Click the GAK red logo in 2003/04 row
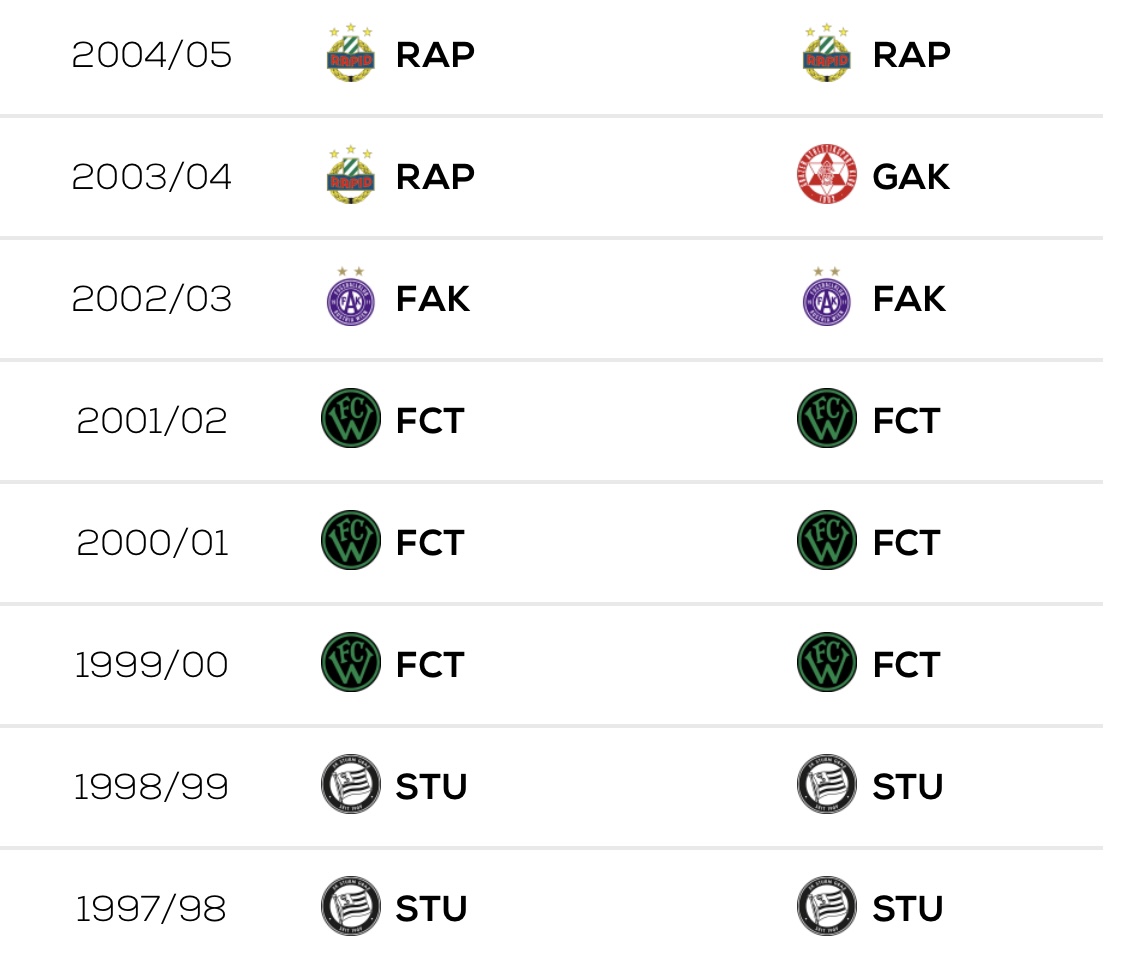1128x968 pixels. coord(827,176)
